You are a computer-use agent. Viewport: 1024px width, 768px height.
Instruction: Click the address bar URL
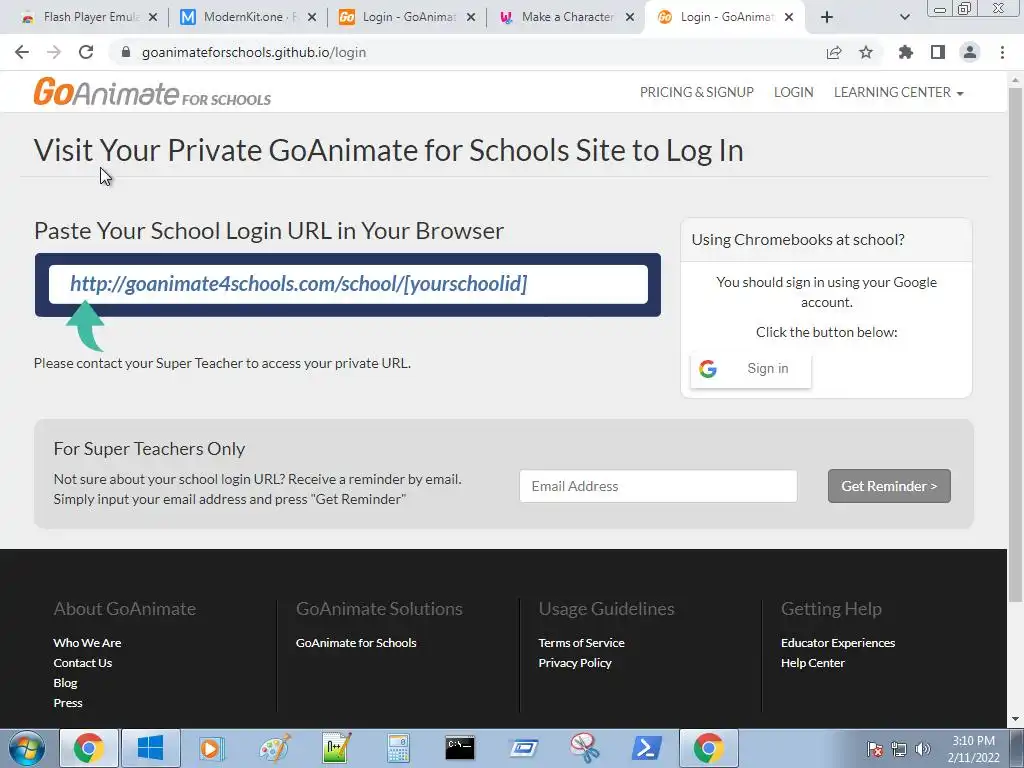tap(253, 52)
